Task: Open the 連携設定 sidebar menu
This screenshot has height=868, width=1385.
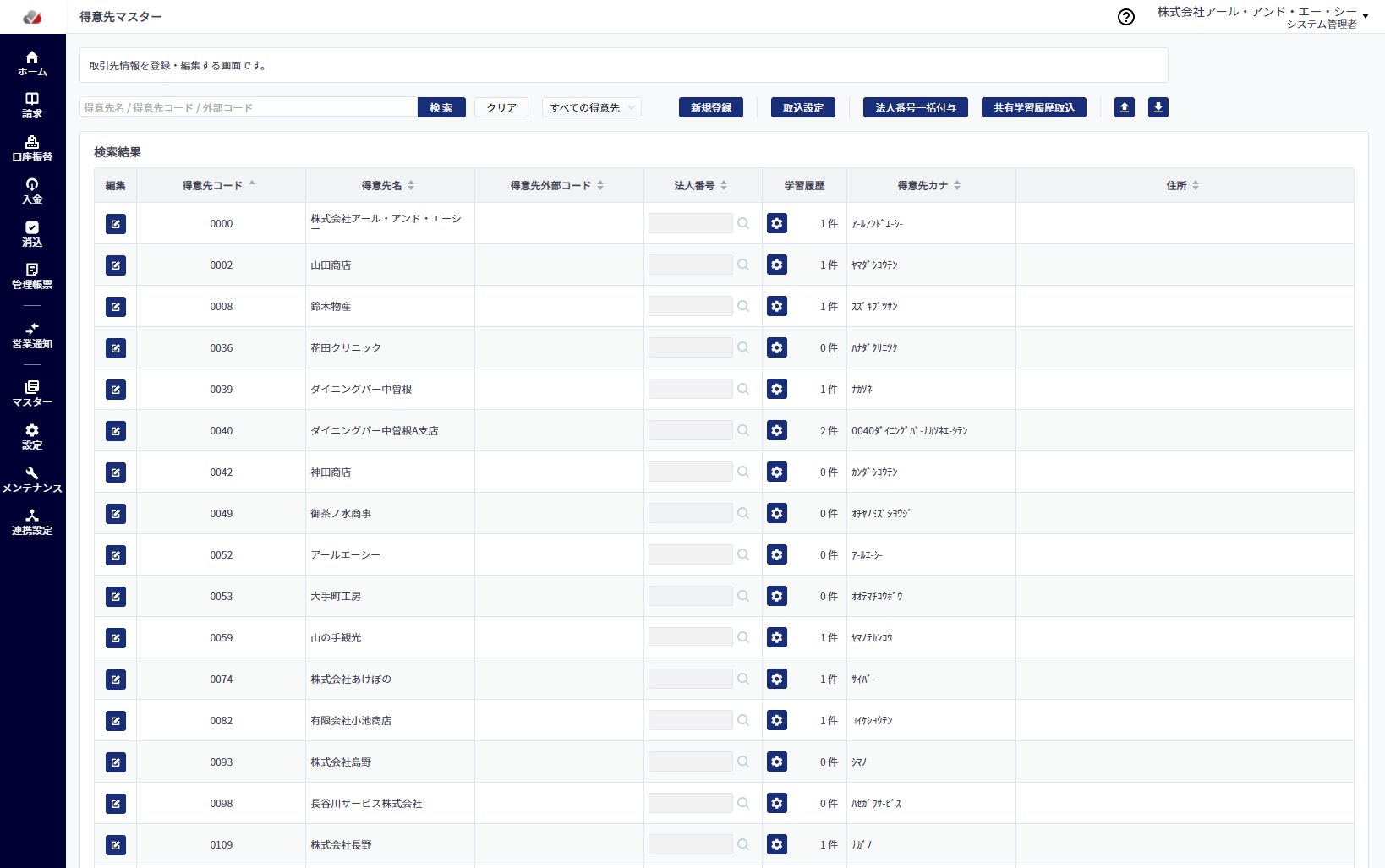Action: point(32,522)
